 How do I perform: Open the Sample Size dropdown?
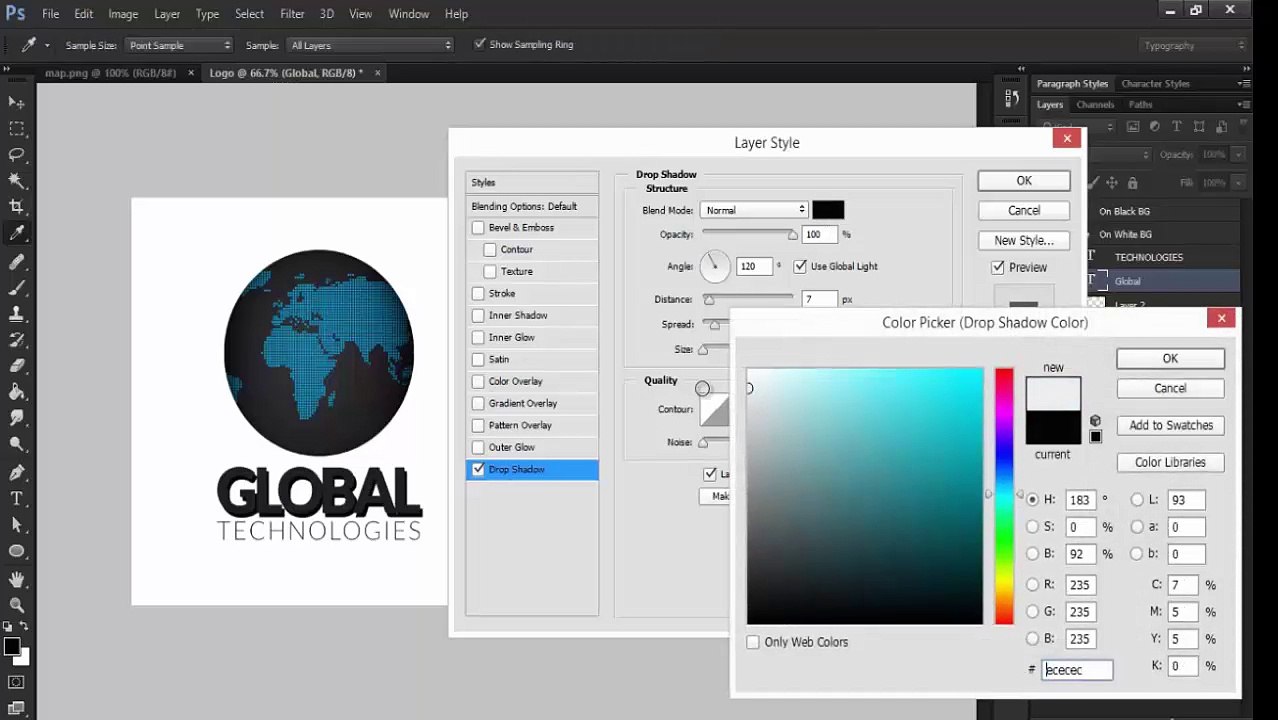tap(179, 45)
